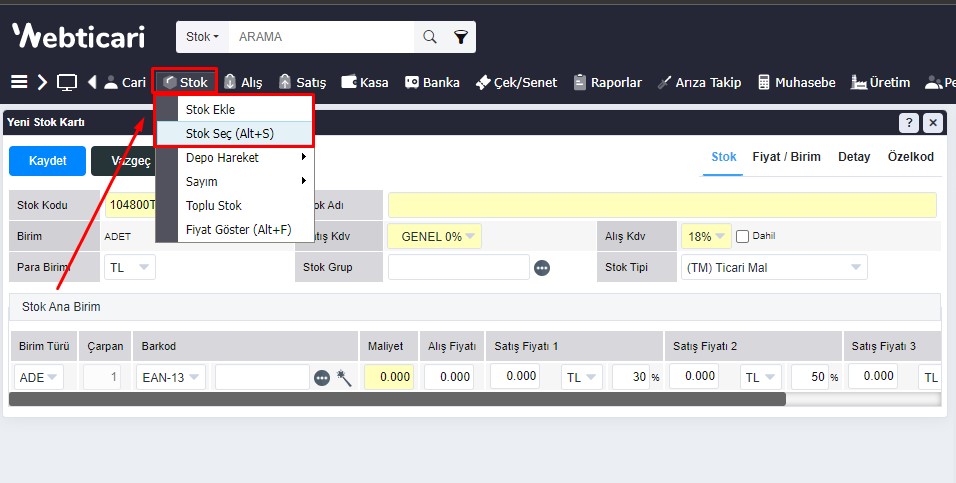
Task: Expand the Stok search scope dropdown
Action: point(202,37)
